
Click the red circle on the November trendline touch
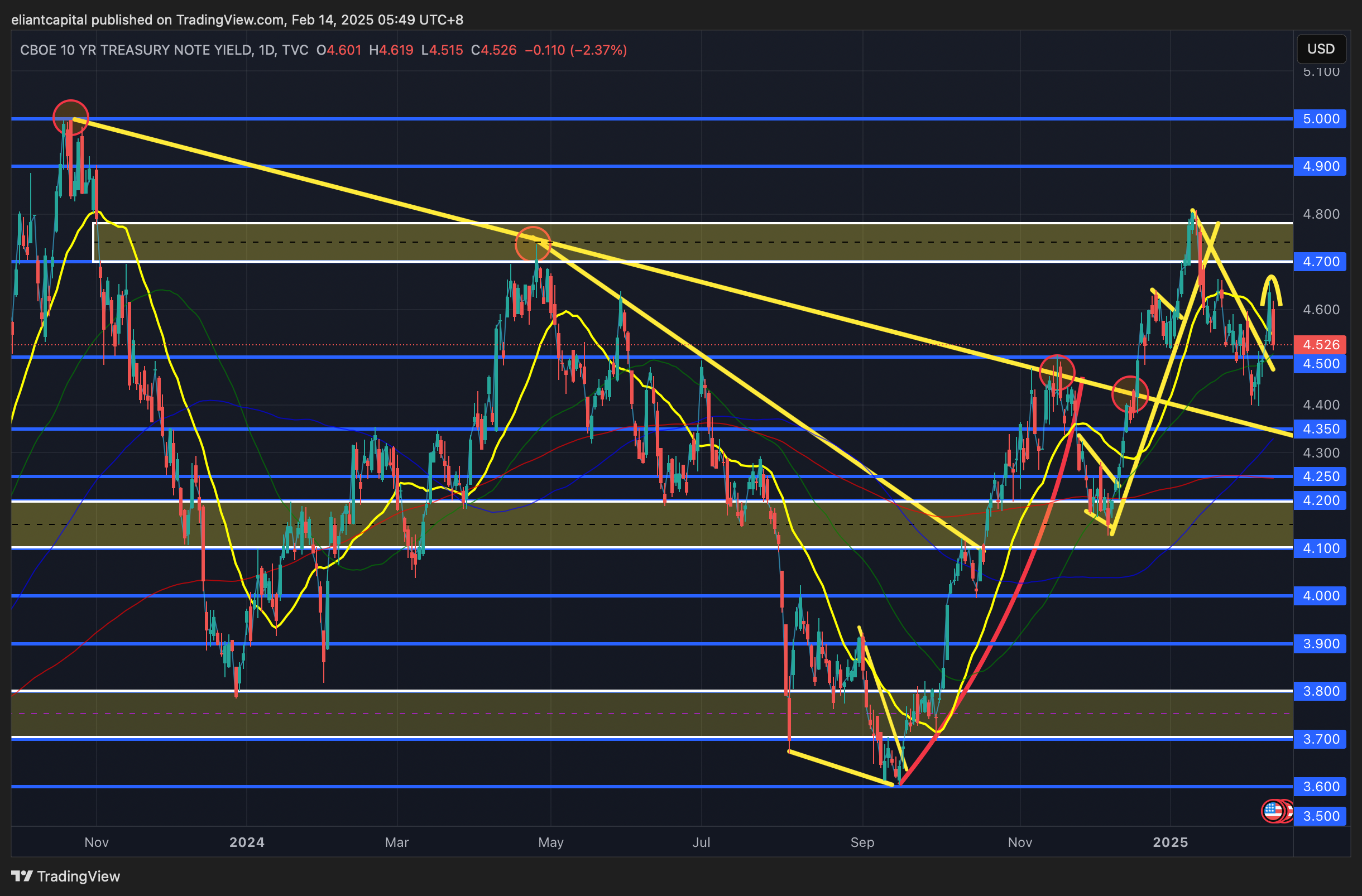pos(1057,373)
